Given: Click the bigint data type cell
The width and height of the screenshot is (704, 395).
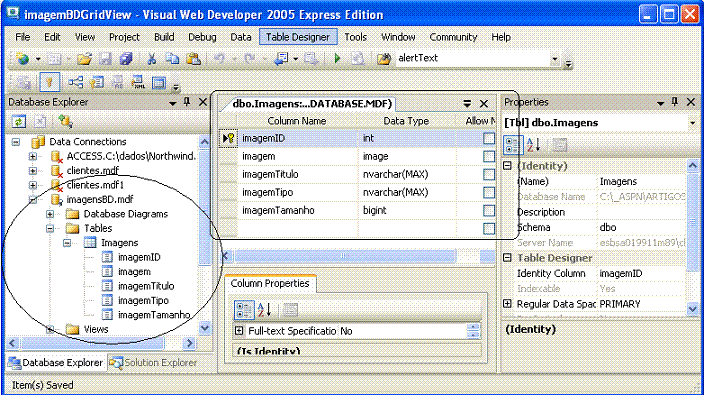Looking at the screenshot, I should tap(407, 211).
